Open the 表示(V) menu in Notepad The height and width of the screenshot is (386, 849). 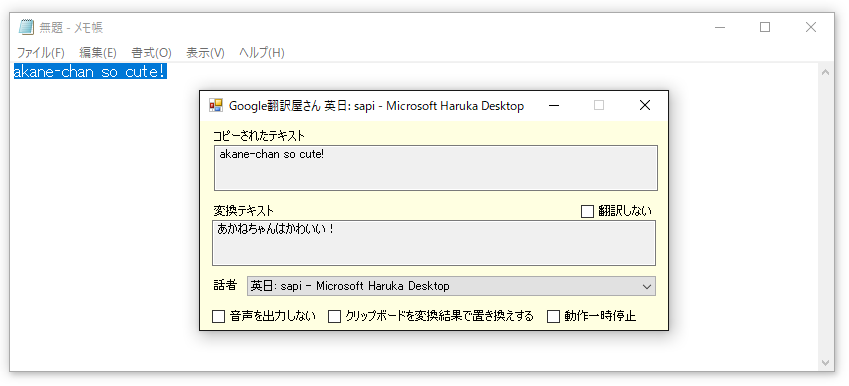(205, 53)
